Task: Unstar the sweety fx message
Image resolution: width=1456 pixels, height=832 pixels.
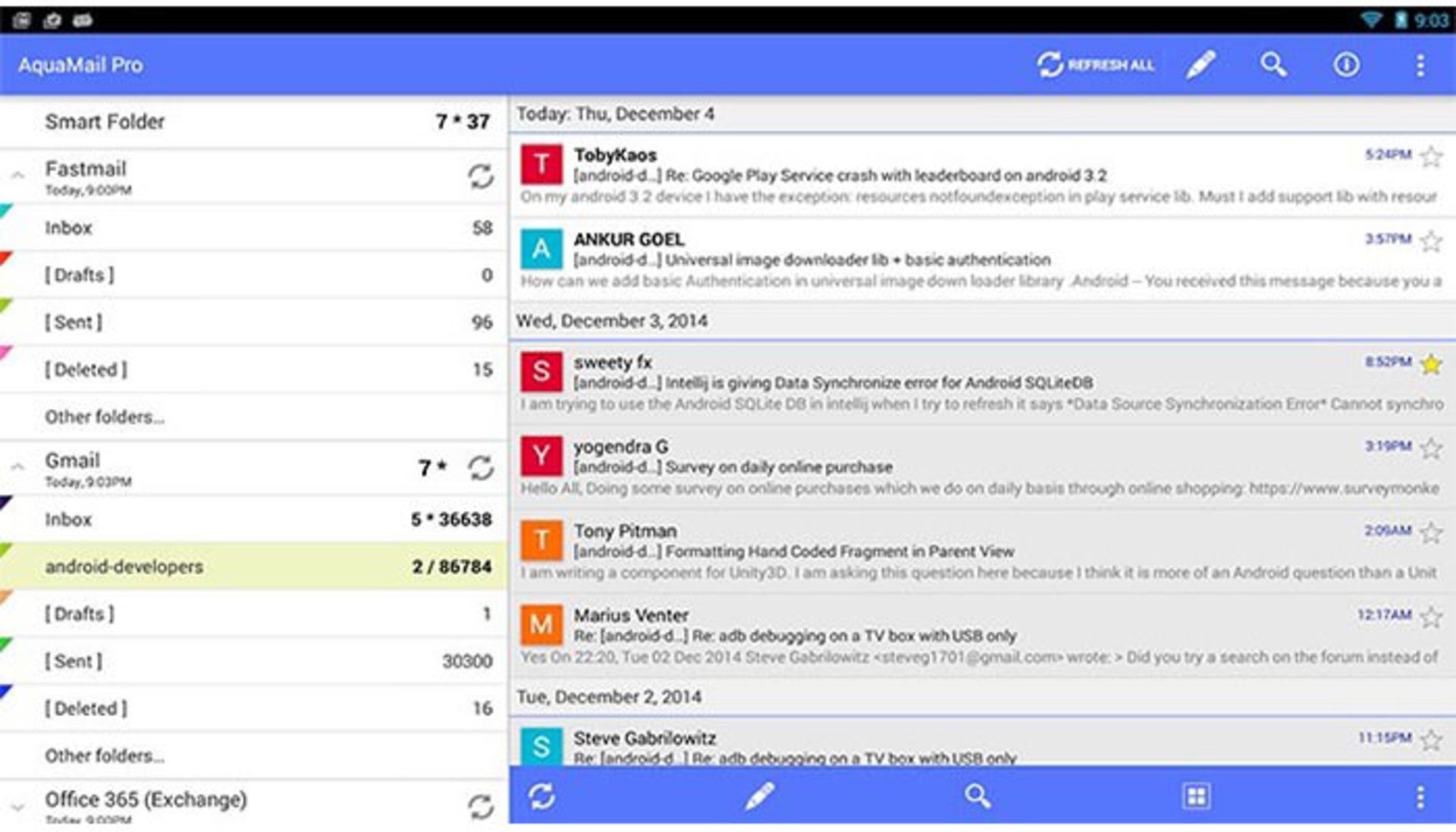Action: (x=1431, y=364)
